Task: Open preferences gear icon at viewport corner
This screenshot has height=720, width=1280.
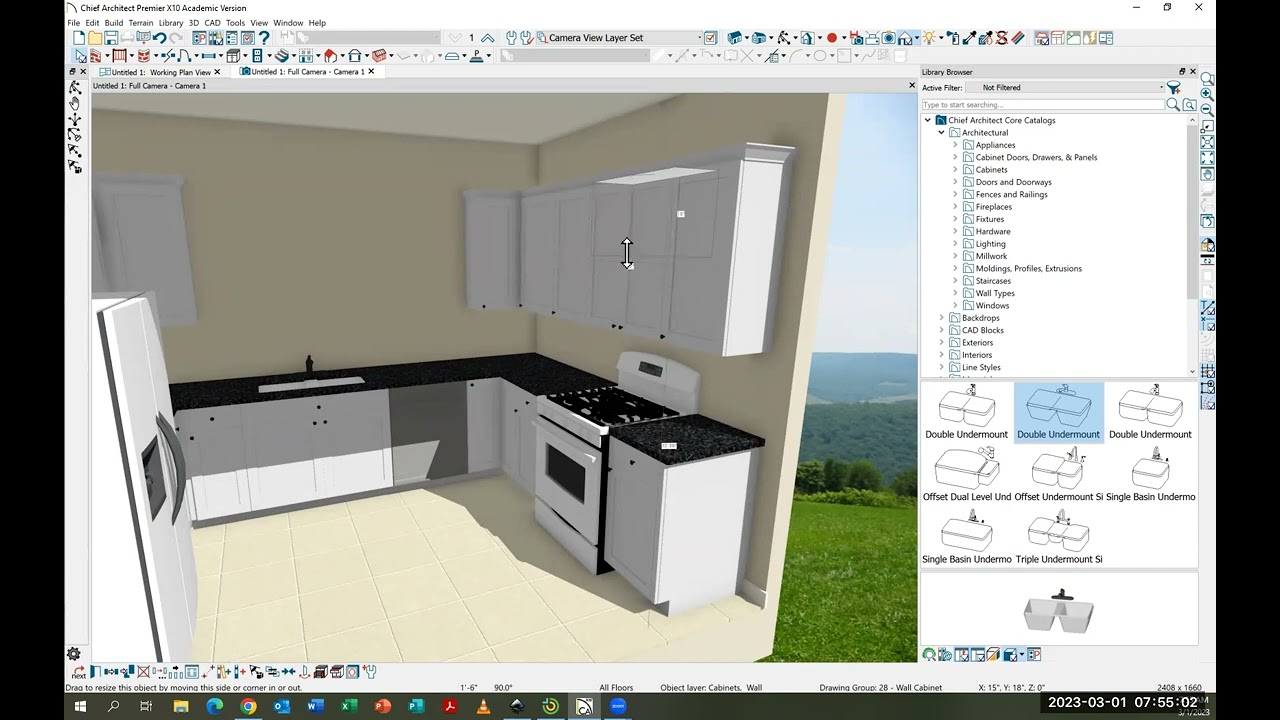Action: [74, 654]
